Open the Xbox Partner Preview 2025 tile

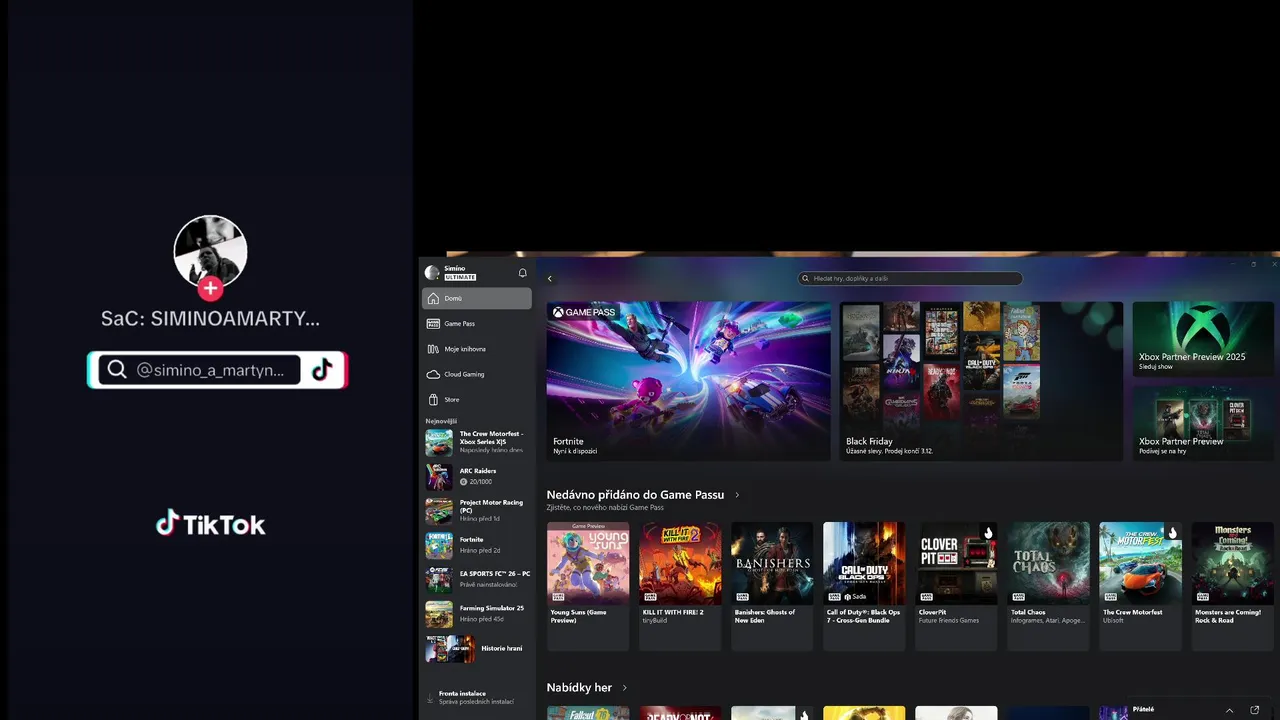pyautogui.click(x=1203, y=339)
